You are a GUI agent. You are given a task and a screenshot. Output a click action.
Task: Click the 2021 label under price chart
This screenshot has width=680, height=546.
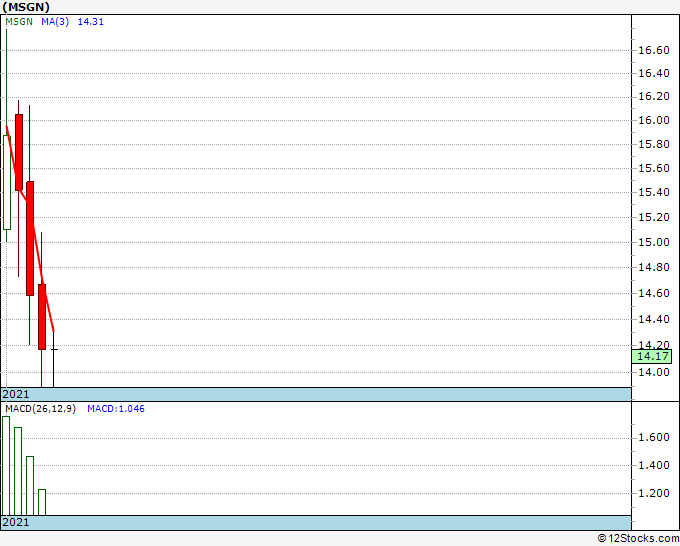point(16,394)
